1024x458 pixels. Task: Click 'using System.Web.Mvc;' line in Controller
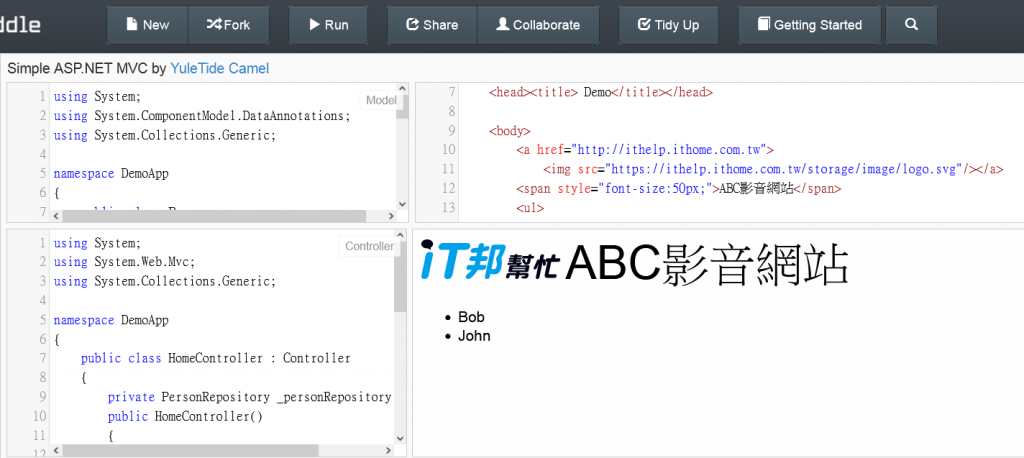pos(125,262)
